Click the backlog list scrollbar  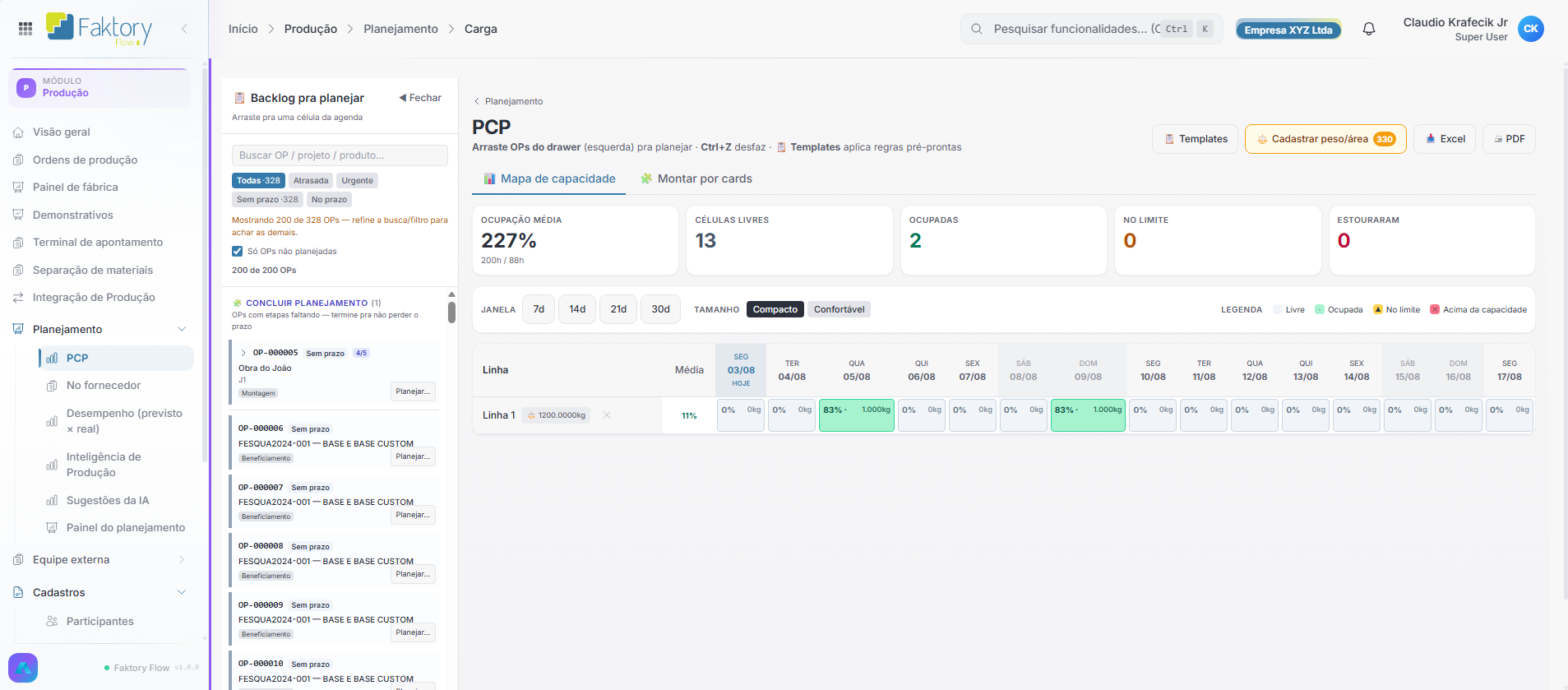click(451, 312)
